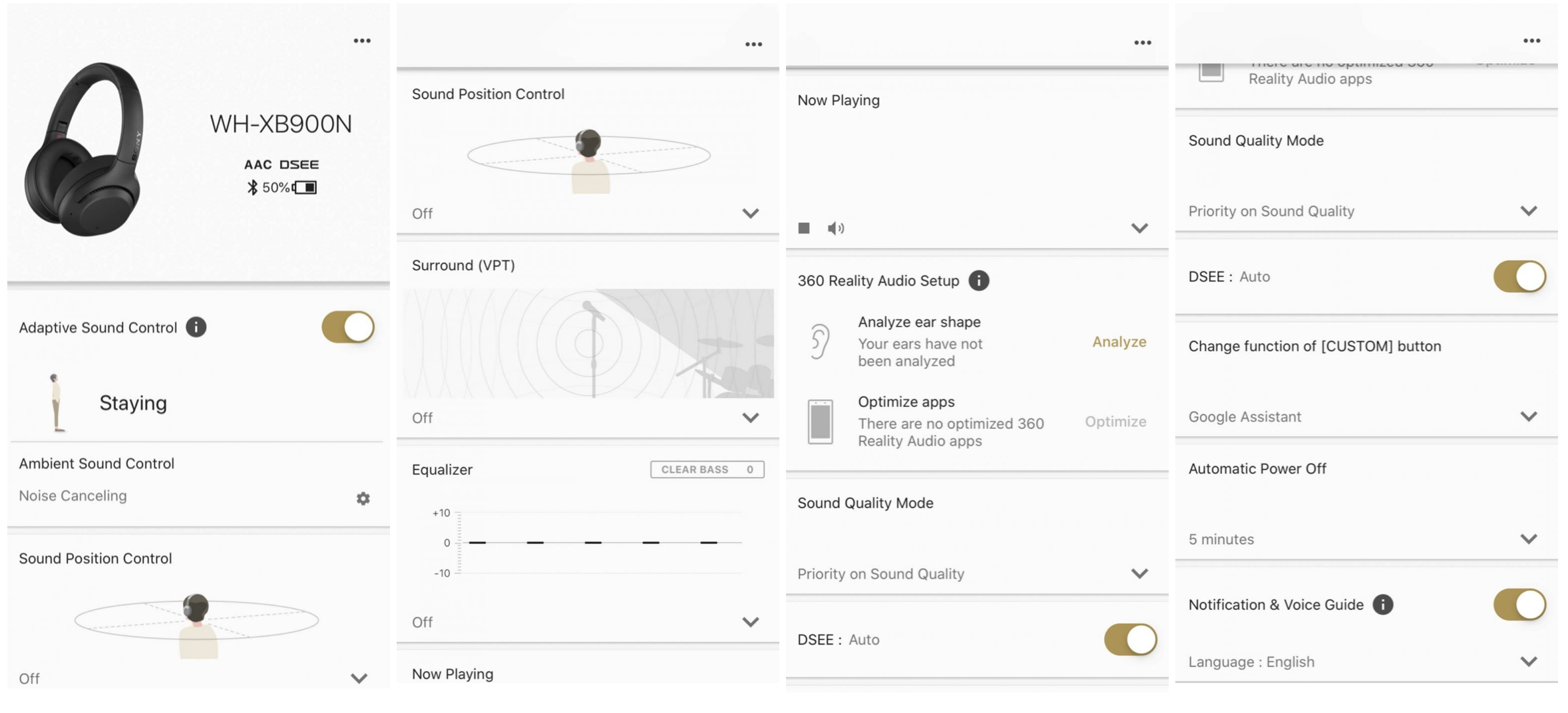This screenshot has width=1568, height=713.
Task: Click the Surround (VPT) stage illustration
Action: 588,343
